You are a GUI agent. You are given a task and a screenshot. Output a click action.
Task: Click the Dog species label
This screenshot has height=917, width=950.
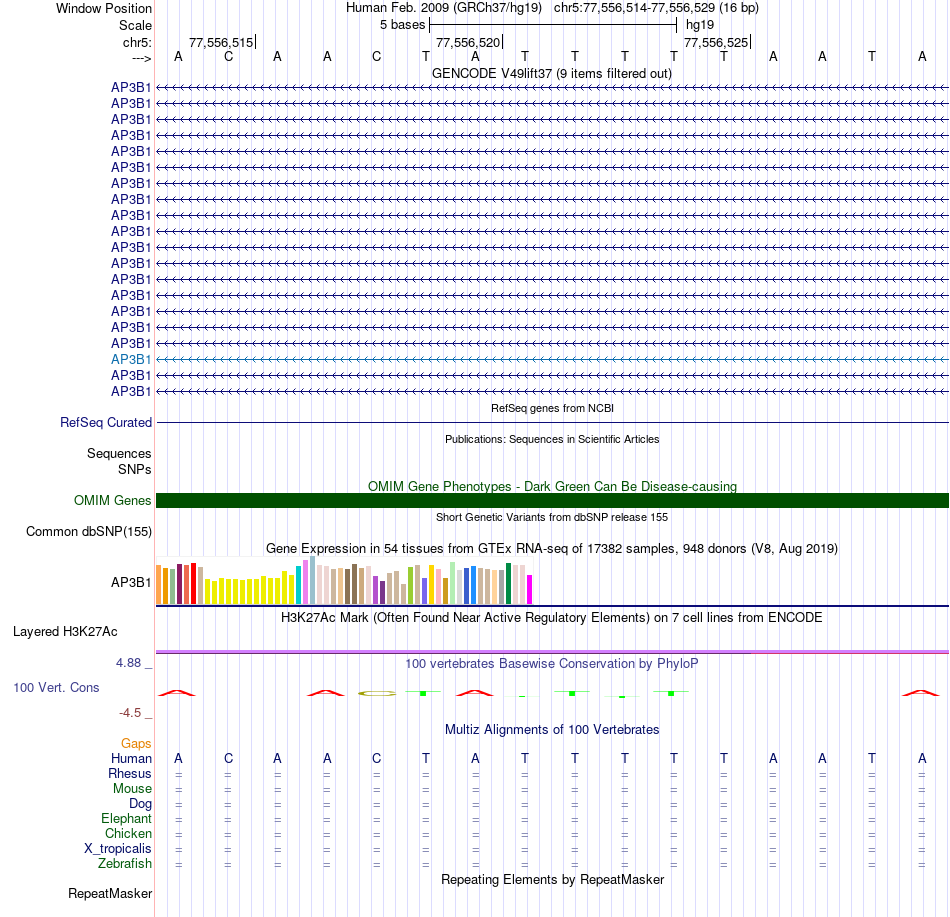pos(141,804)
